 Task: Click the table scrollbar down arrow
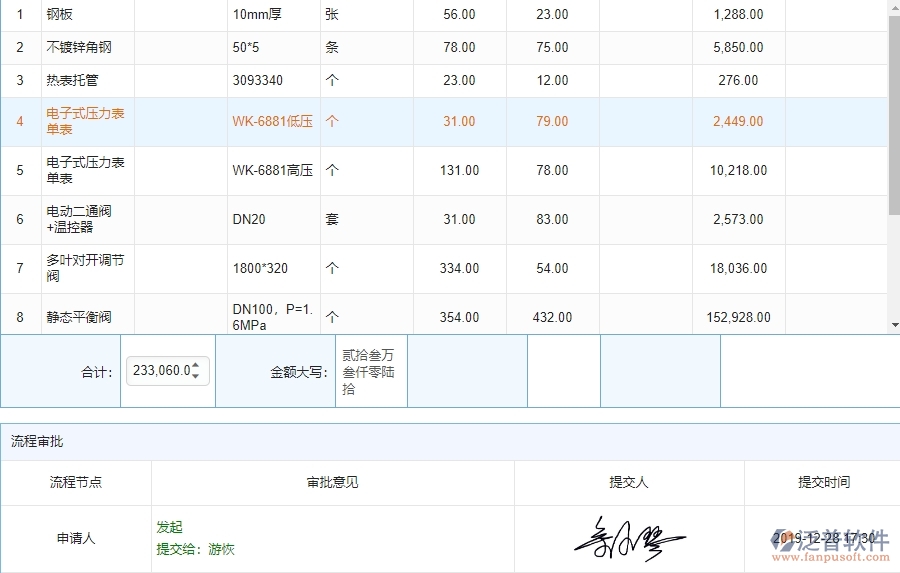coord(894,325)
